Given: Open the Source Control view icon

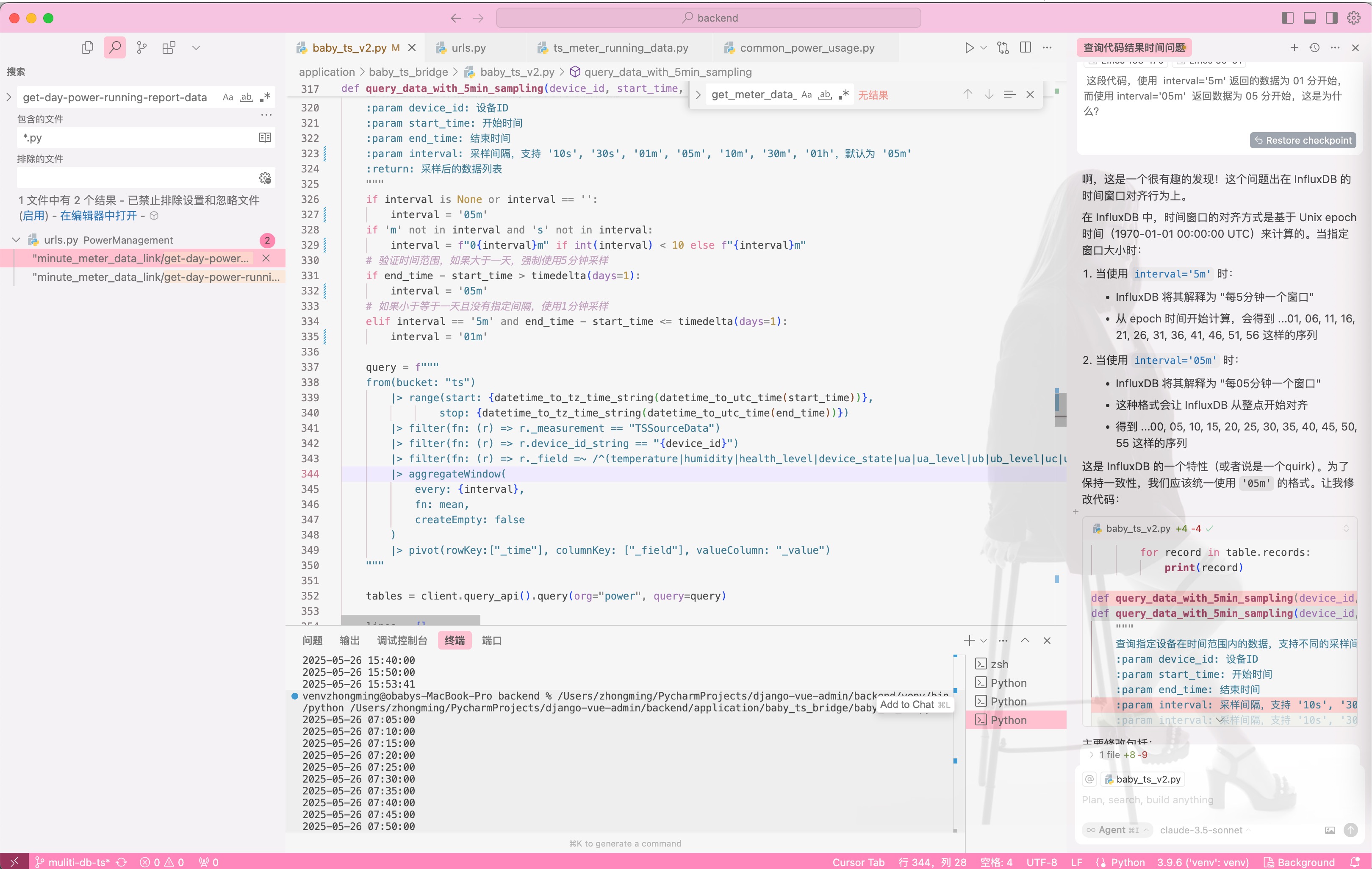Looking at the screenshot, I should (x=142, y=48).
